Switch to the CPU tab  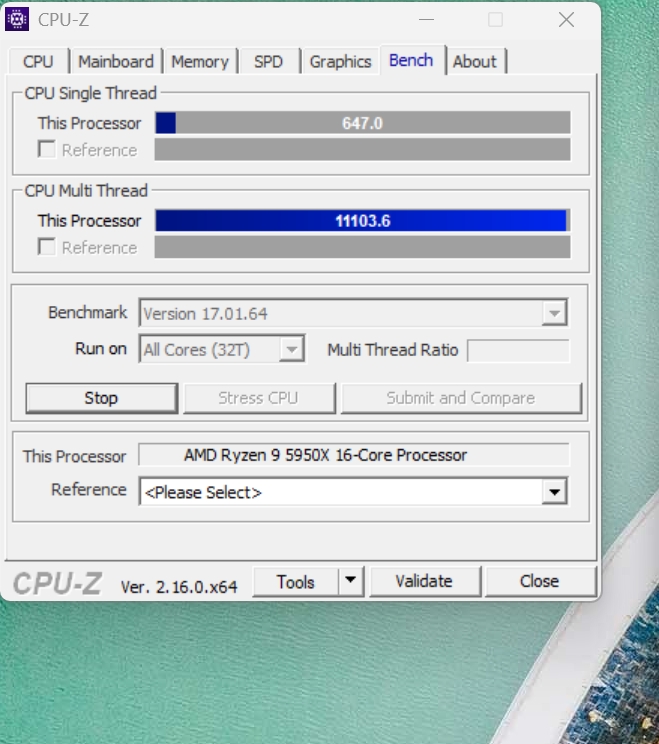[38, 62]
